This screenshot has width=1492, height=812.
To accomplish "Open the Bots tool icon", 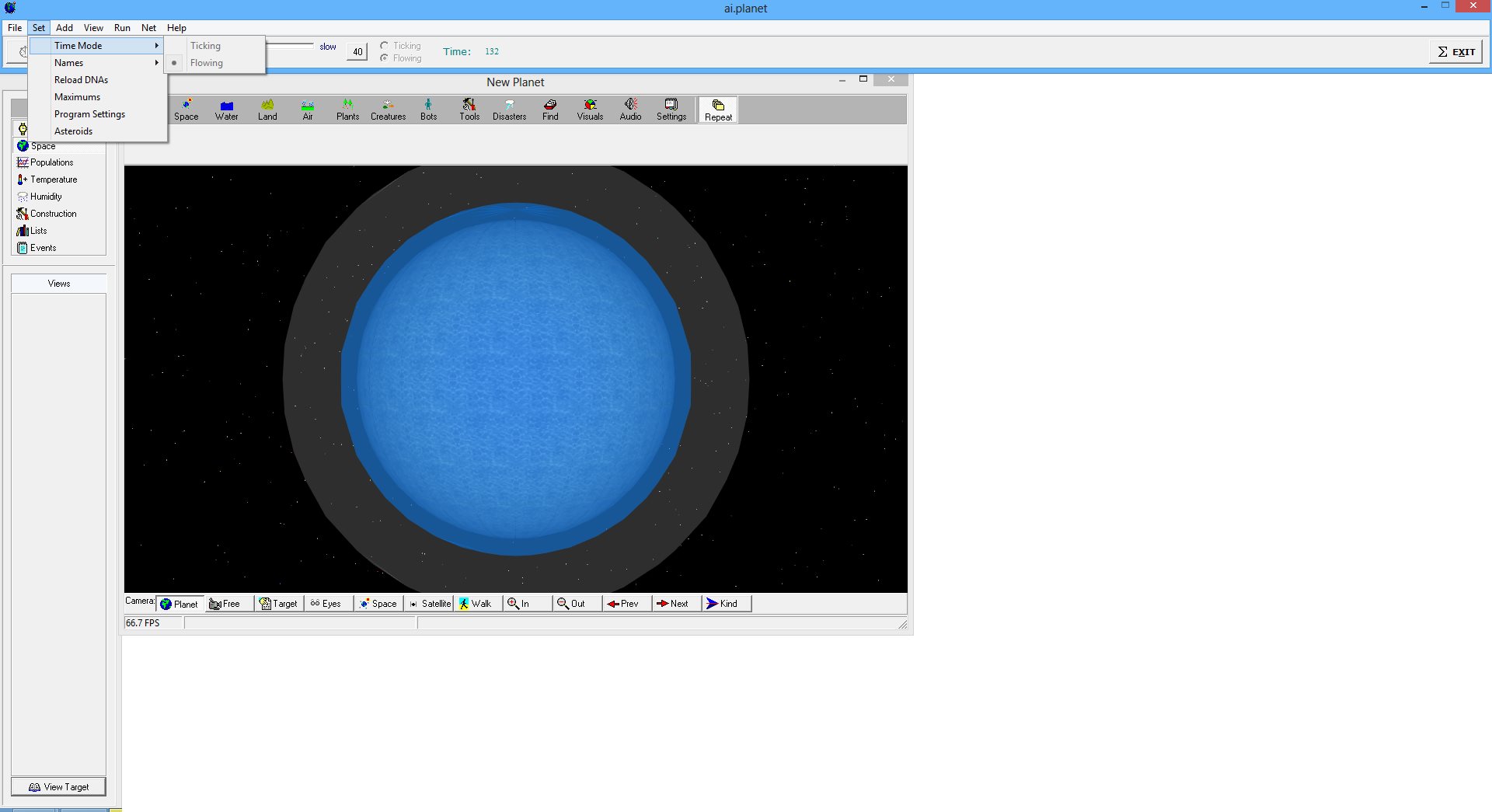I will 429,110.
